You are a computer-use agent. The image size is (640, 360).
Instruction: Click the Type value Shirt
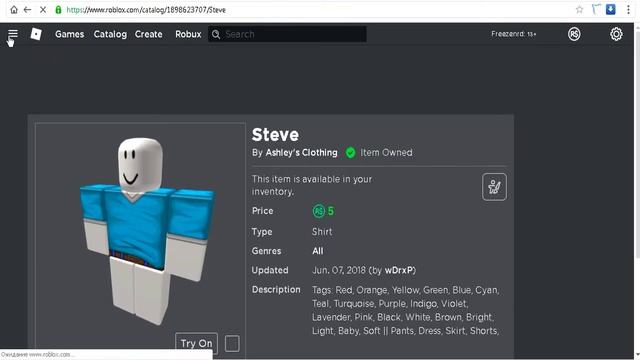pos(322,232)
